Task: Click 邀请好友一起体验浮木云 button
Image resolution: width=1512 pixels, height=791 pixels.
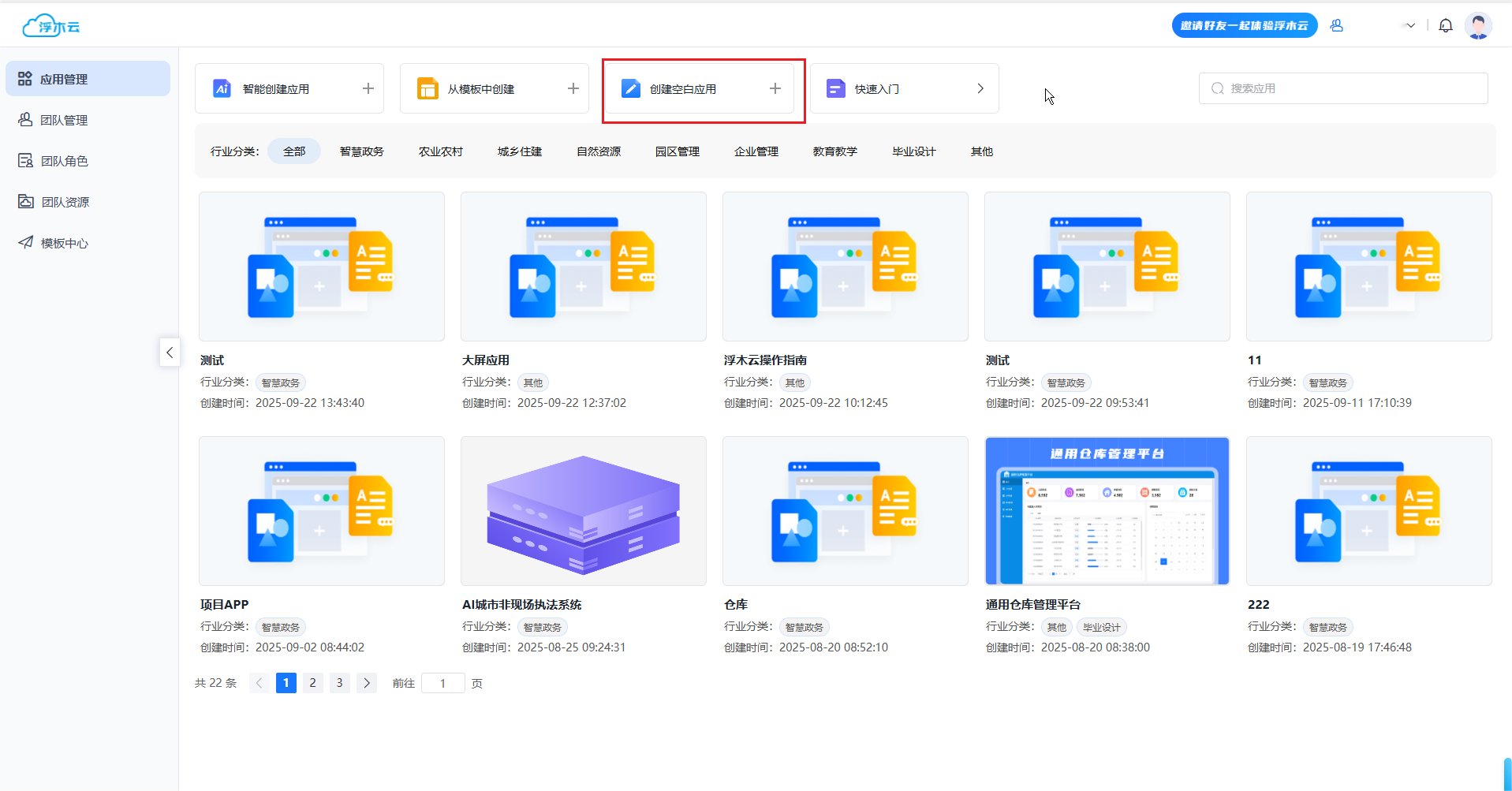Action: [1244, 26]
